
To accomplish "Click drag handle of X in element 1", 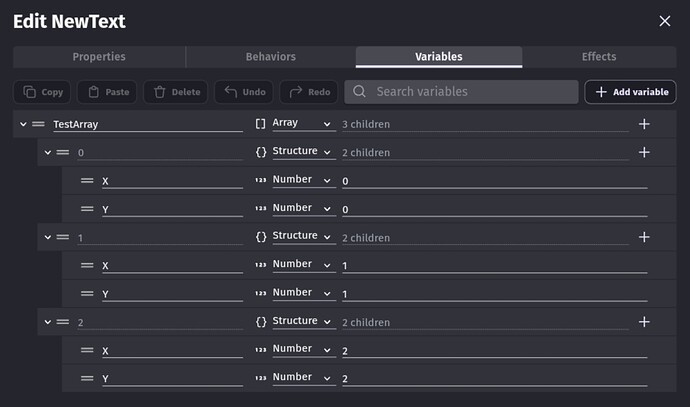I will coord(87,265).
